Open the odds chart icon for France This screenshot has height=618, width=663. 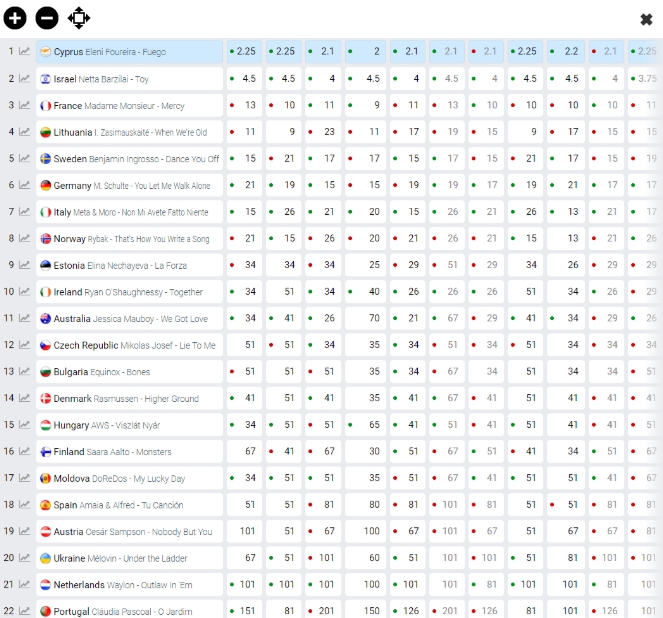pyautogui.click(x=25, y=105)
